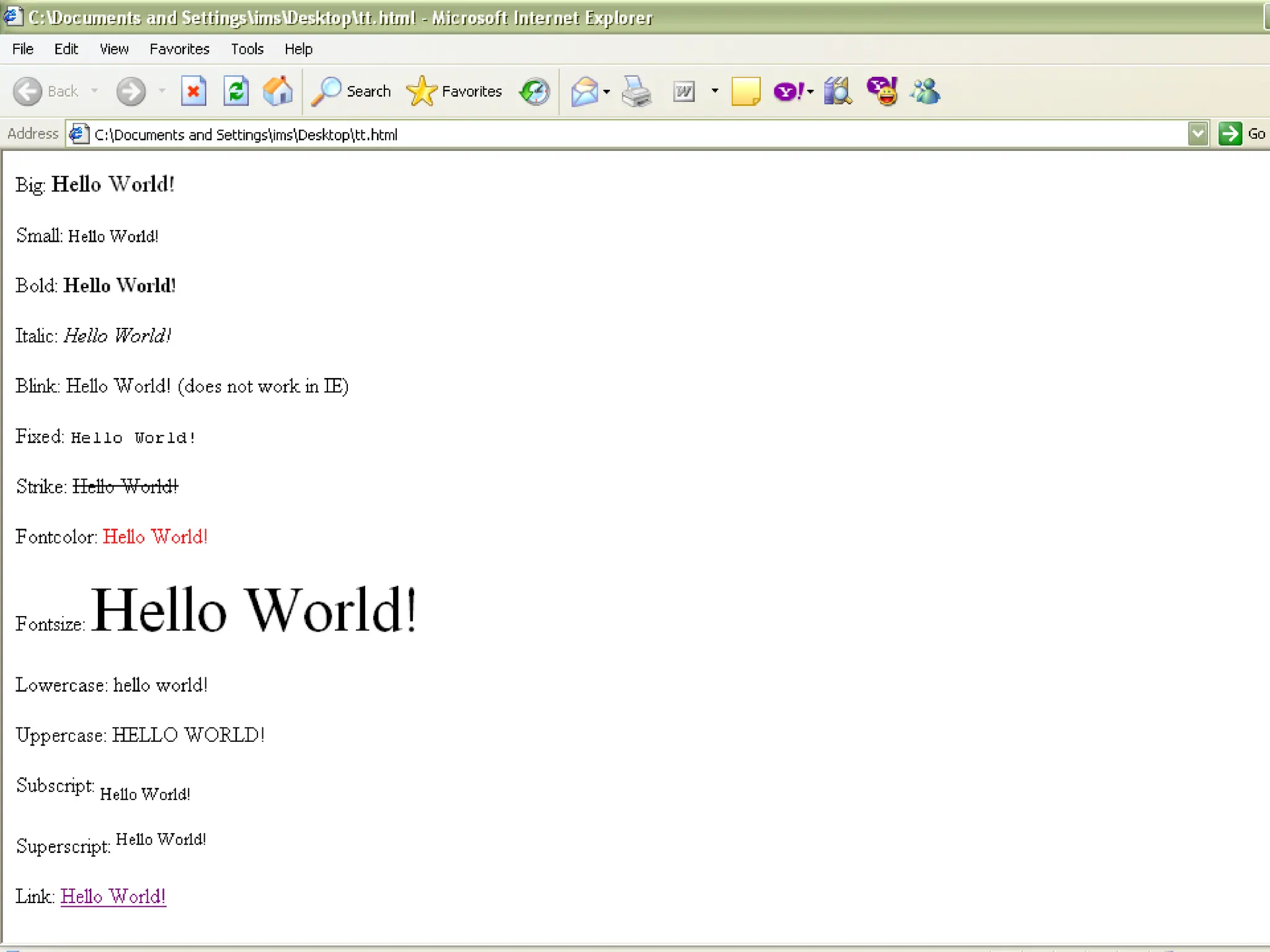The image size is (1270, 952).
Task: Open the Favorites menu
Action: [x=179, y=49]
